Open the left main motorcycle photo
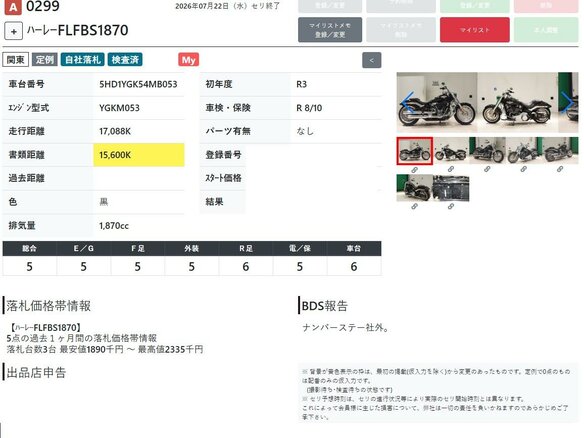The width and height of the screenshot is (584, 438). pyautogui.click(x=437, y=102)
